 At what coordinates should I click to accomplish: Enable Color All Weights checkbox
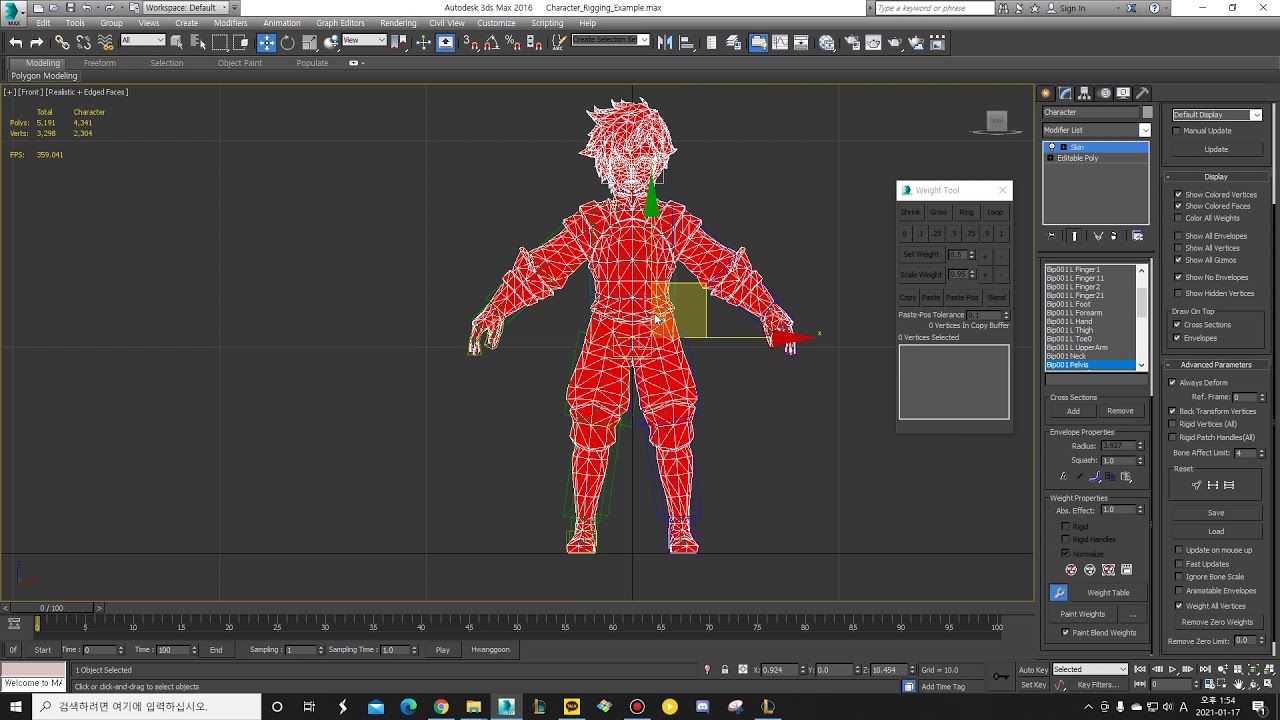pyautogui.click(x=1178, y=218)
